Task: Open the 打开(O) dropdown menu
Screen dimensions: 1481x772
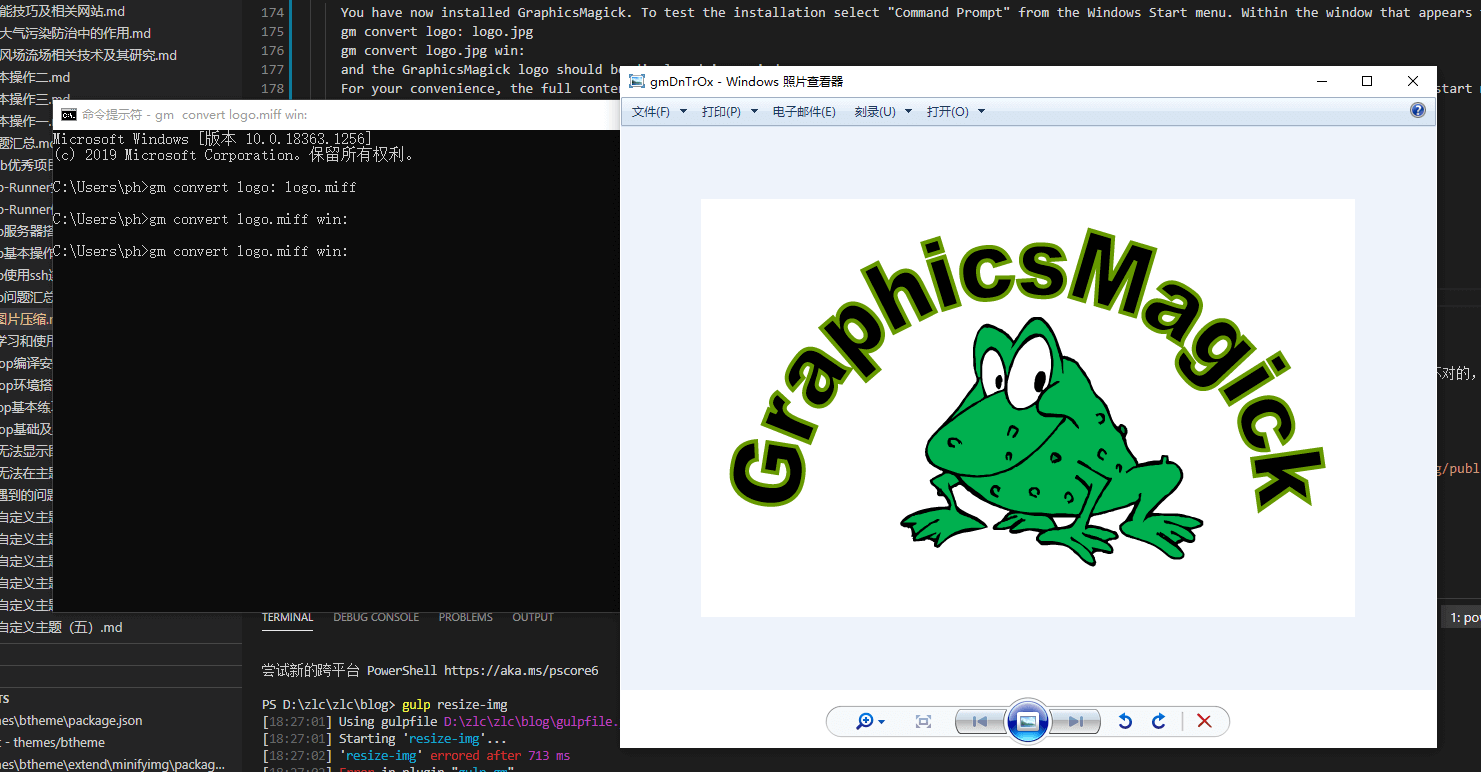Action: point(955,111)
